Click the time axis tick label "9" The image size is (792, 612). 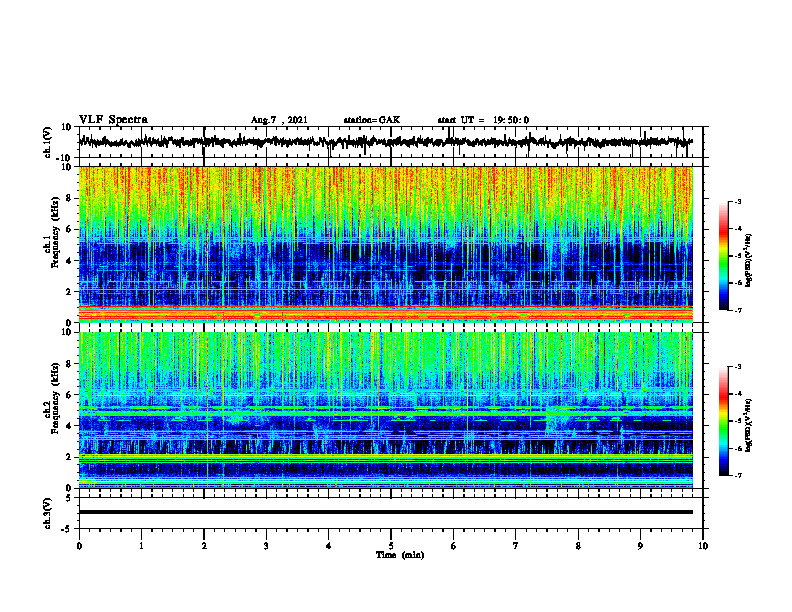coord(640,546)
